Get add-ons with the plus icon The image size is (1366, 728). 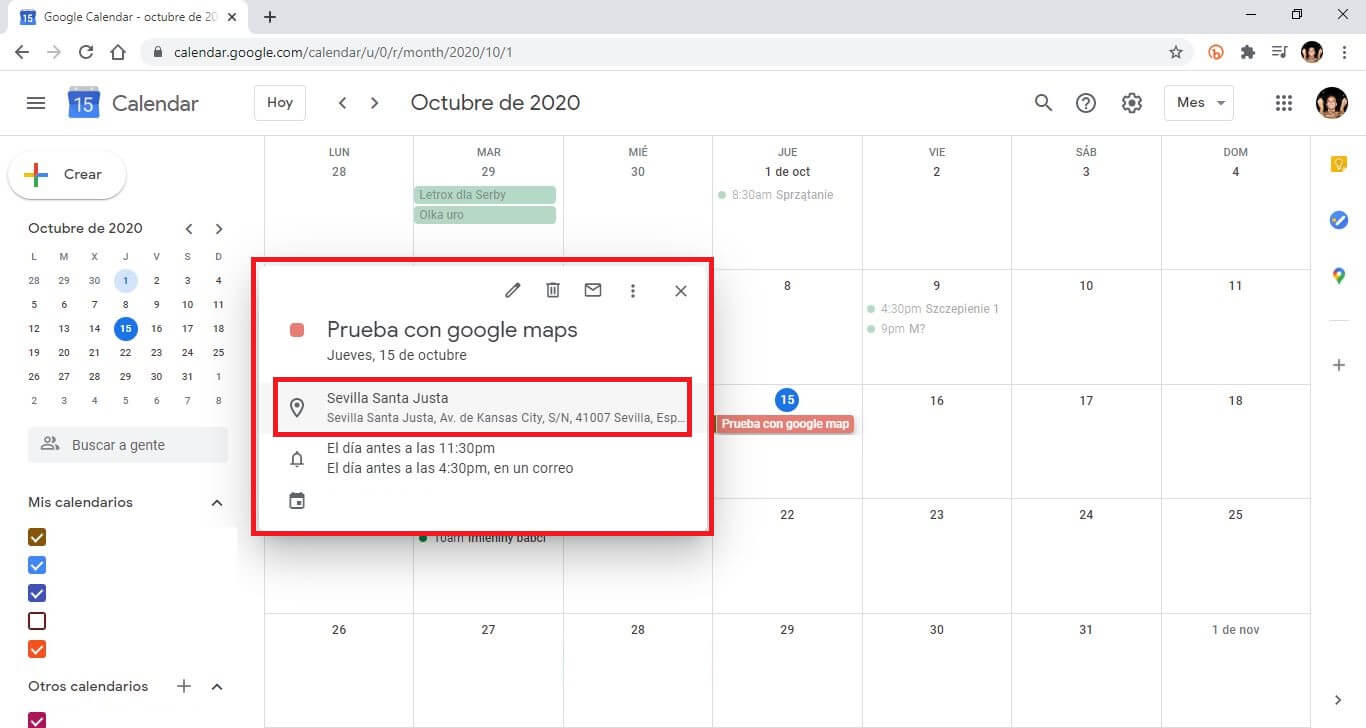pyautogui.click(x=1339, y=365)
